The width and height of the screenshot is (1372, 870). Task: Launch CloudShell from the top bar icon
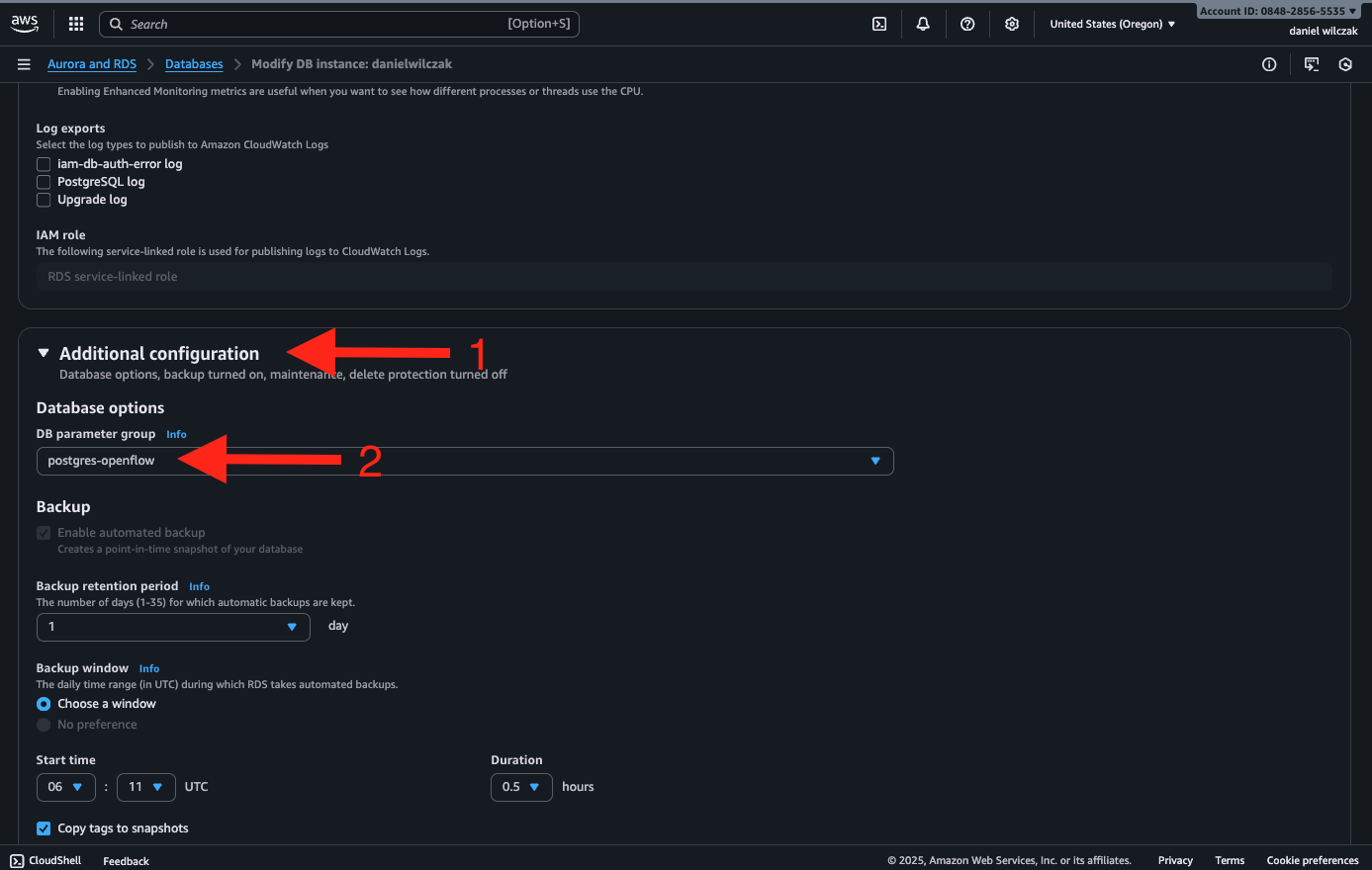879,24
